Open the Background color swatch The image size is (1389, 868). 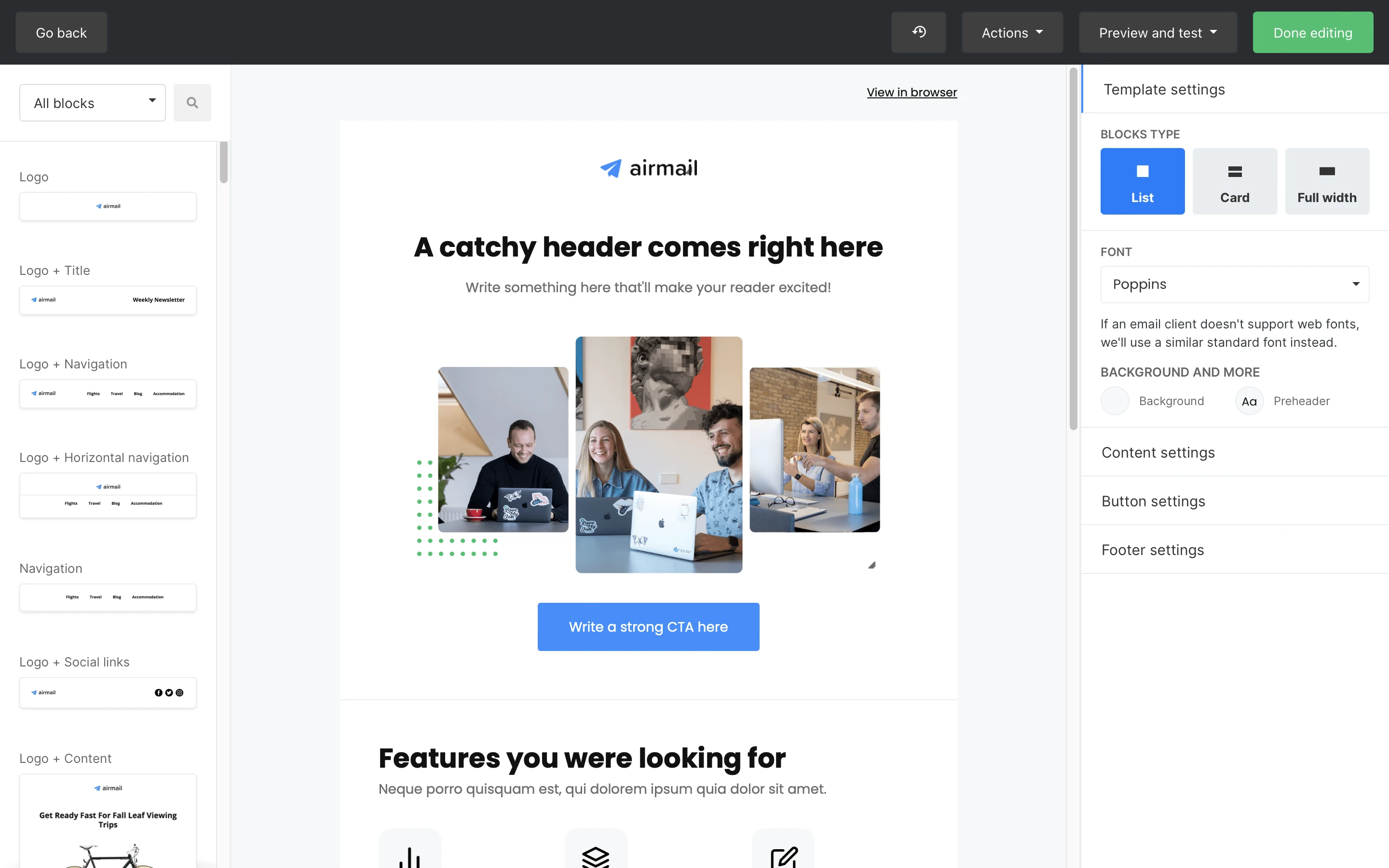pyautogui.click(x=1115, y=401)
